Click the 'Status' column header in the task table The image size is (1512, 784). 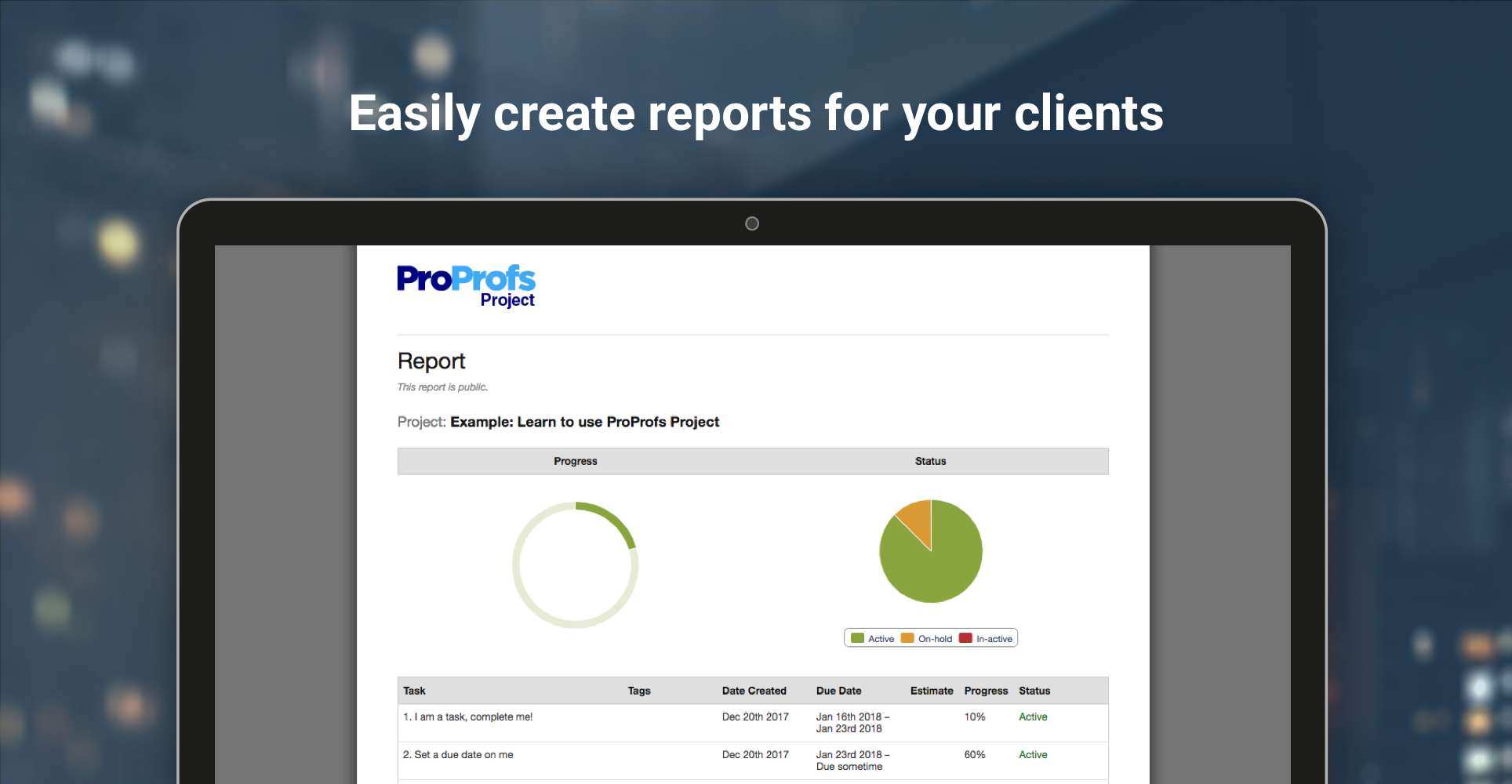click(1034, 691)
